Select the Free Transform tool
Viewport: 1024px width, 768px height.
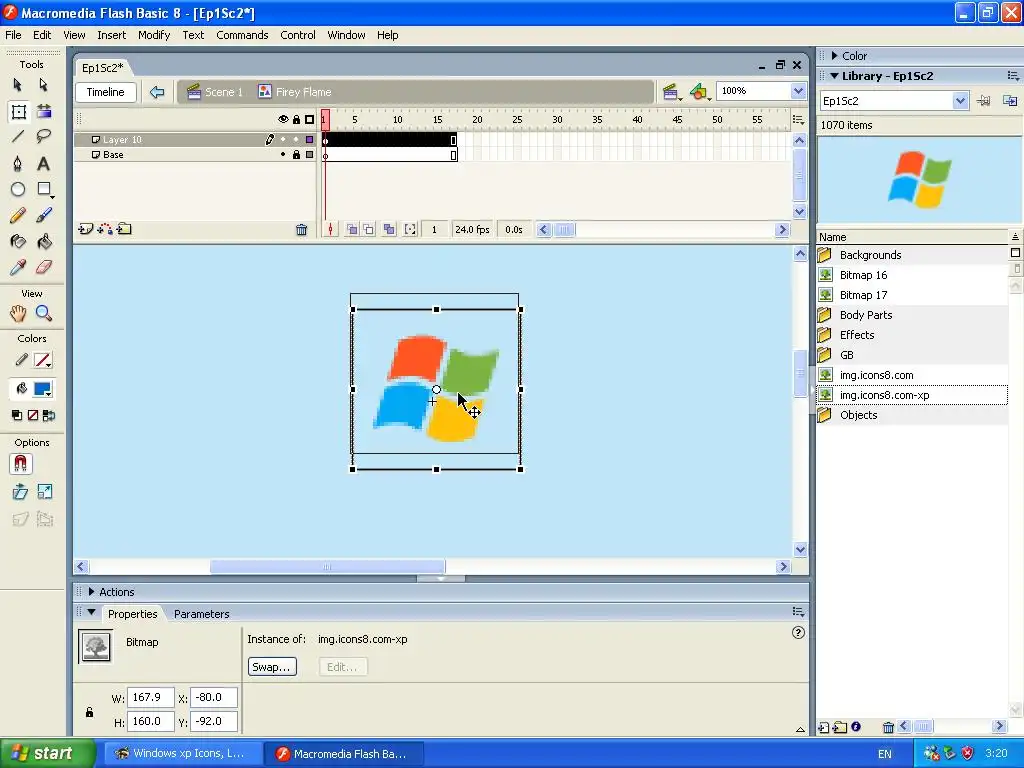tap(18, 112)
